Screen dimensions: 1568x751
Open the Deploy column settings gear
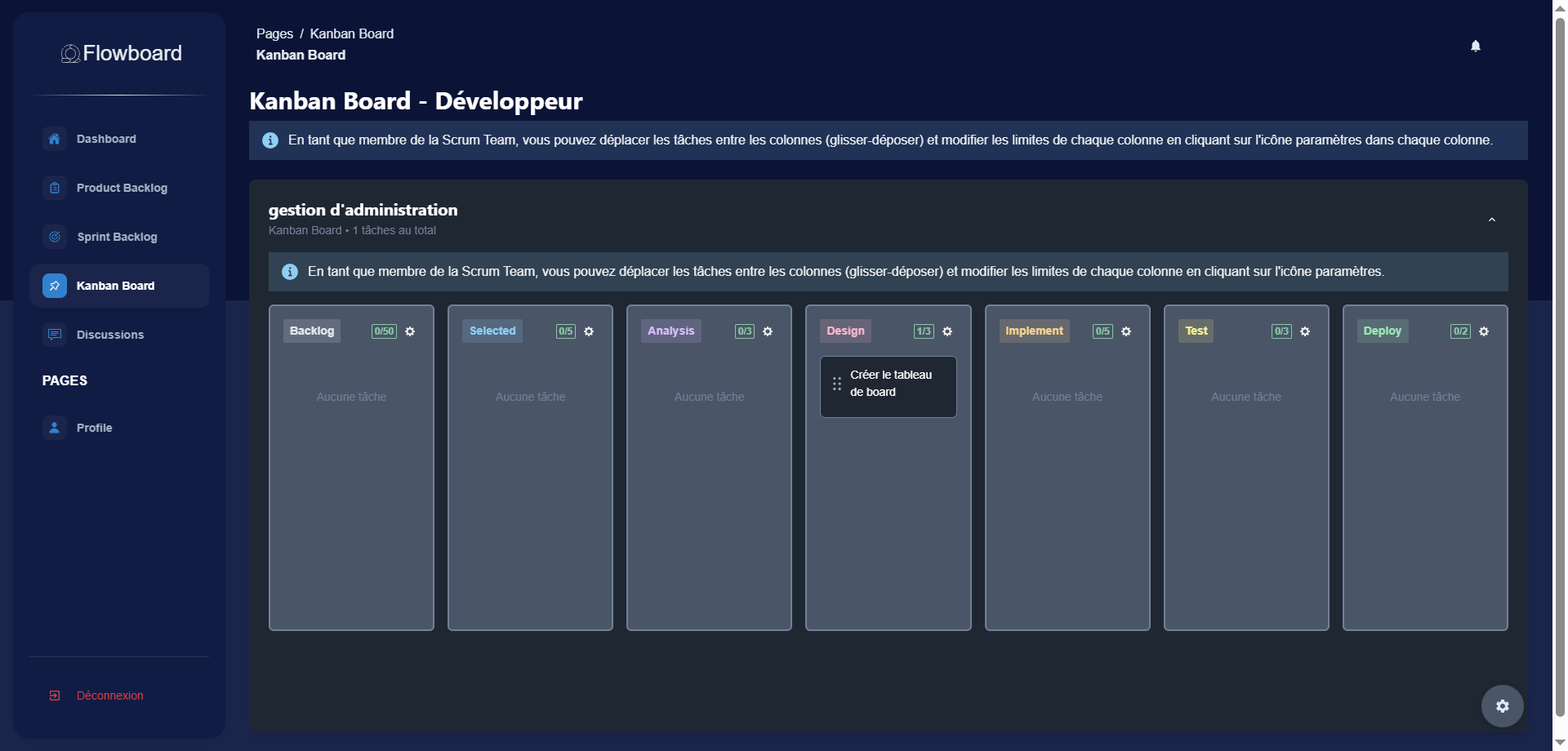(x=1484, y=331)
